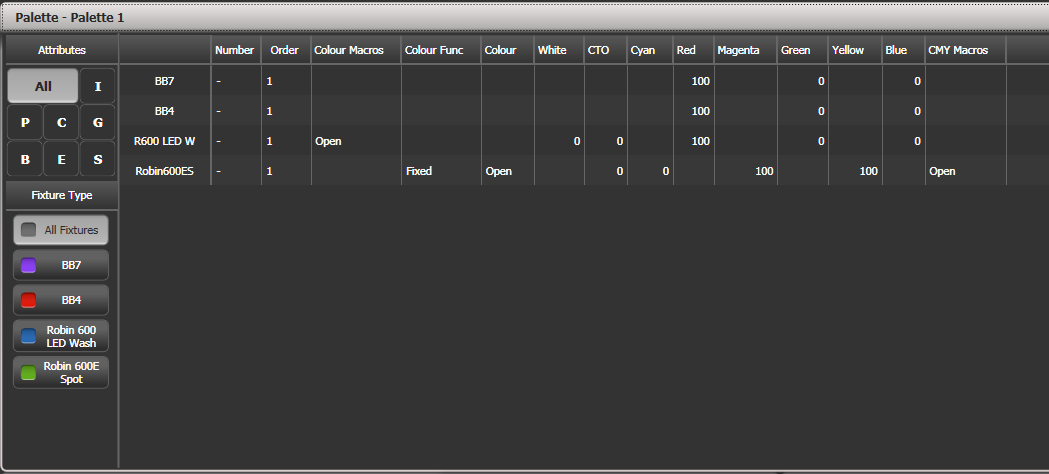Viewport: 1049px width, 474px height.
Task: Click the CMY Macros column header
Action: tap(965, 50)
